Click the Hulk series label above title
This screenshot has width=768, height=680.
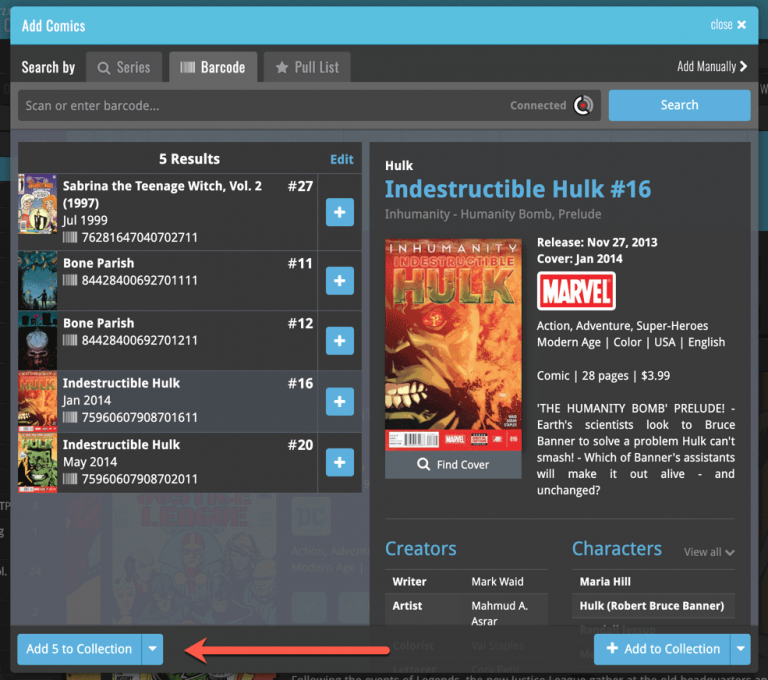[399, 166]
